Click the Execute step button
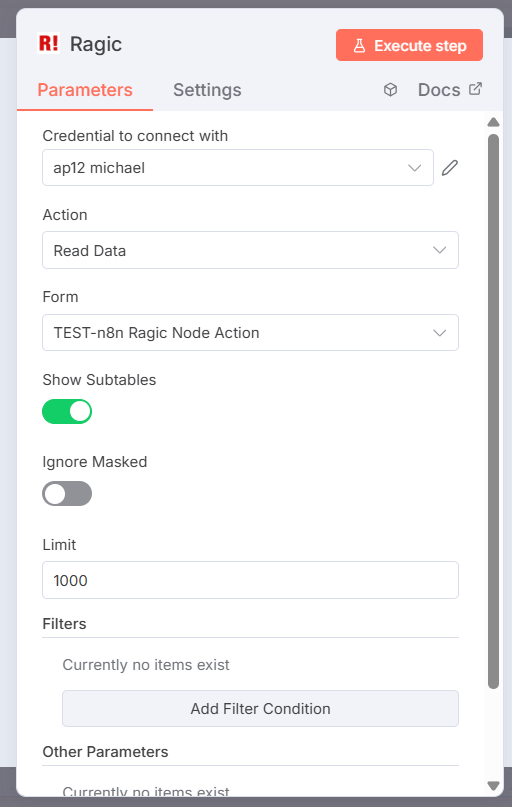Image resolution: width=512 pixels, height=807 pixels. [410, 45]
